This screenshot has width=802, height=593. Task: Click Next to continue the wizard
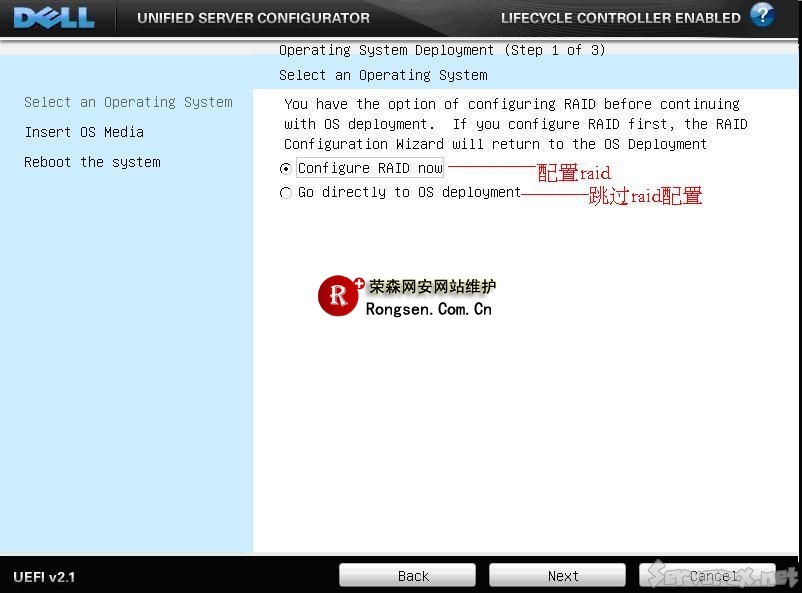click(x=563, y=576)
